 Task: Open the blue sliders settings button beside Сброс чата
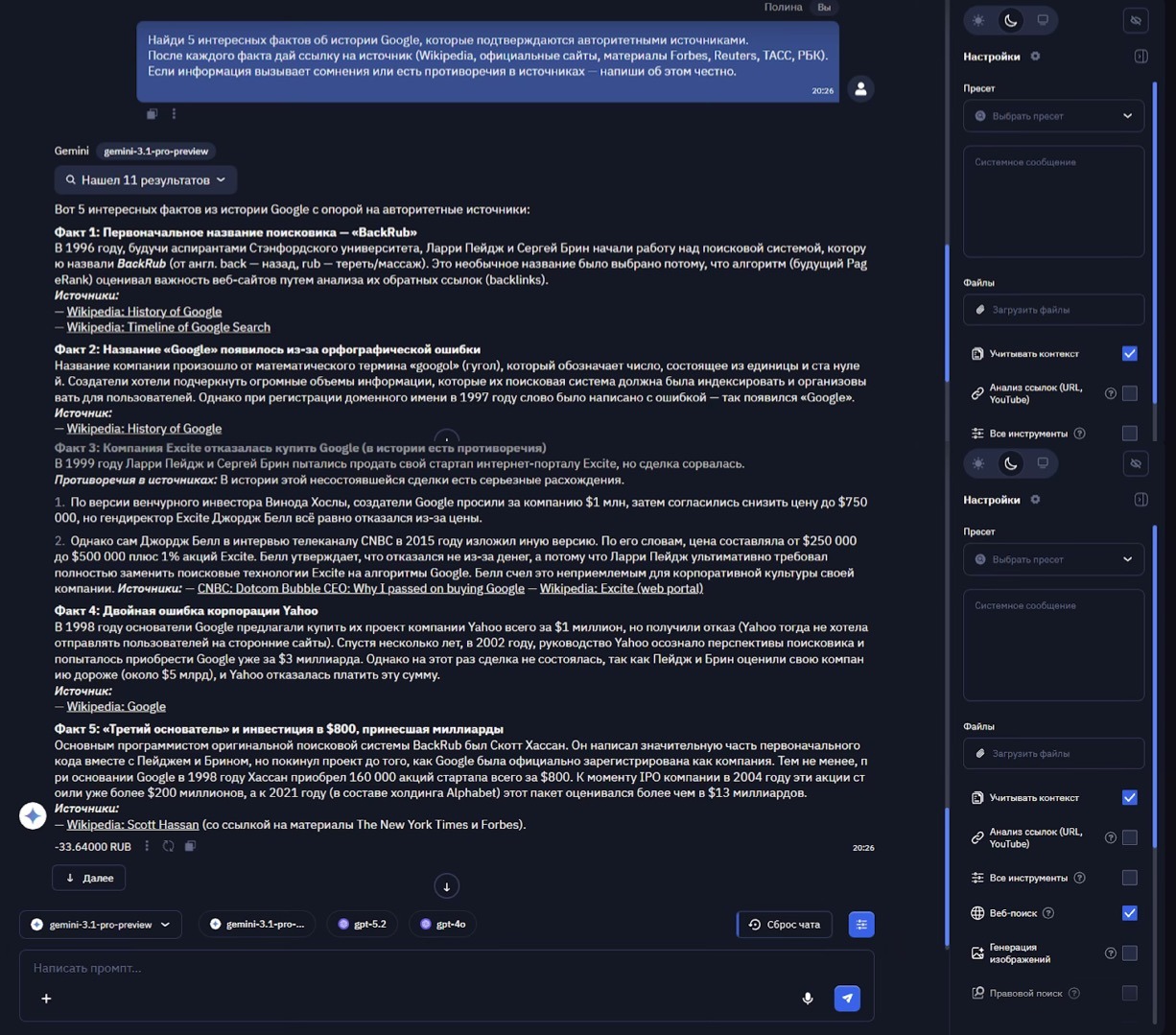coord(861,925)
